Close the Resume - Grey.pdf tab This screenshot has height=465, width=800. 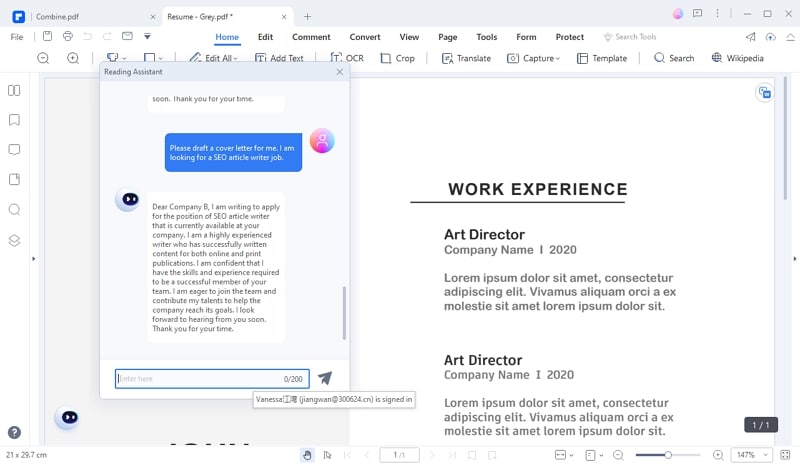click(284, 17)
